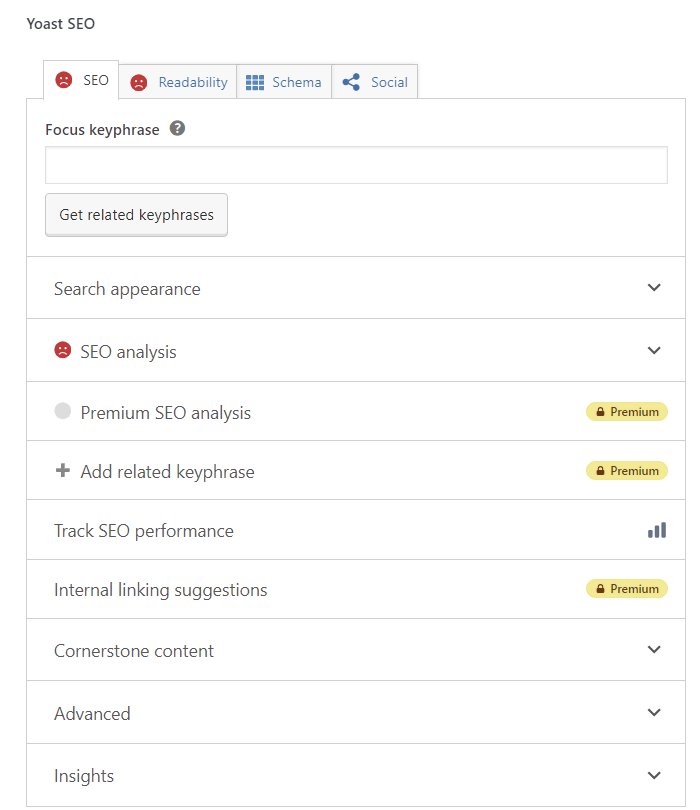Viewport: 700px width, 810px height.
Task: Expand the Search appearance section
Action: (654, 288)
